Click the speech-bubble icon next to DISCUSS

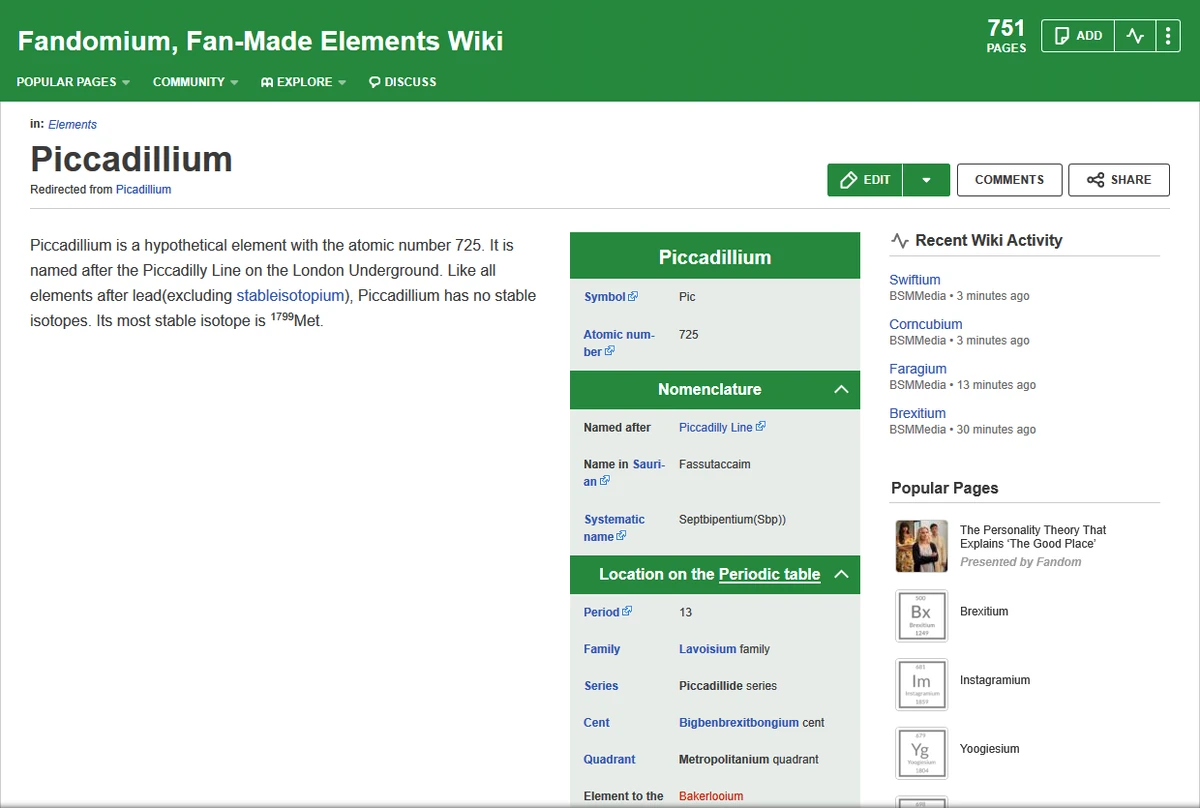pyautogui.click(x=373, y=82)
